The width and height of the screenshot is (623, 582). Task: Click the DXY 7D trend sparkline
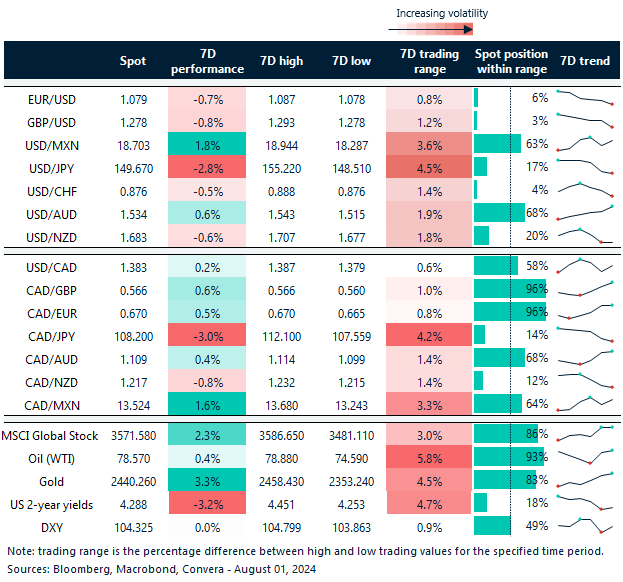click(x=585, y=526)
